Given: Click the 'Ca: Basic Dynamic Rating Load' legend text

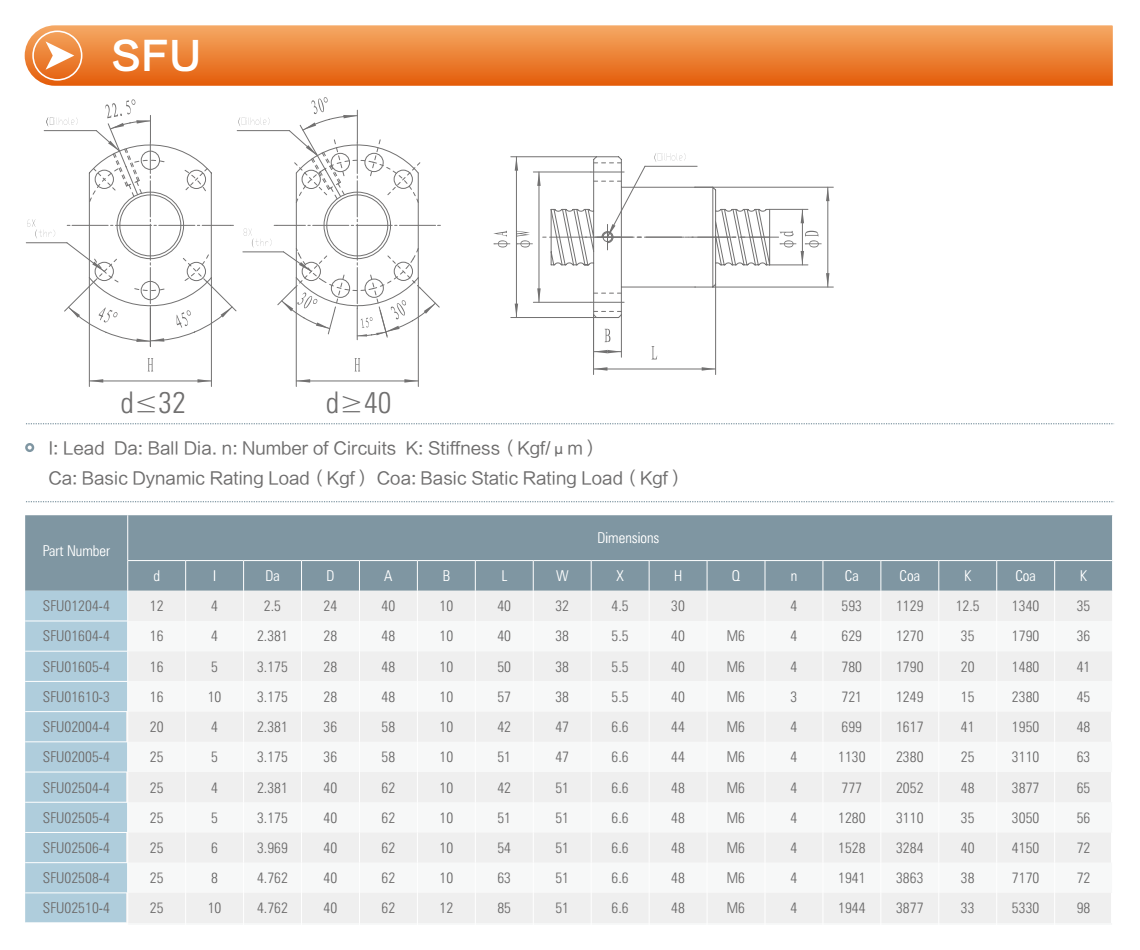Looking at the screenshot, I should [x=208, y=478].
